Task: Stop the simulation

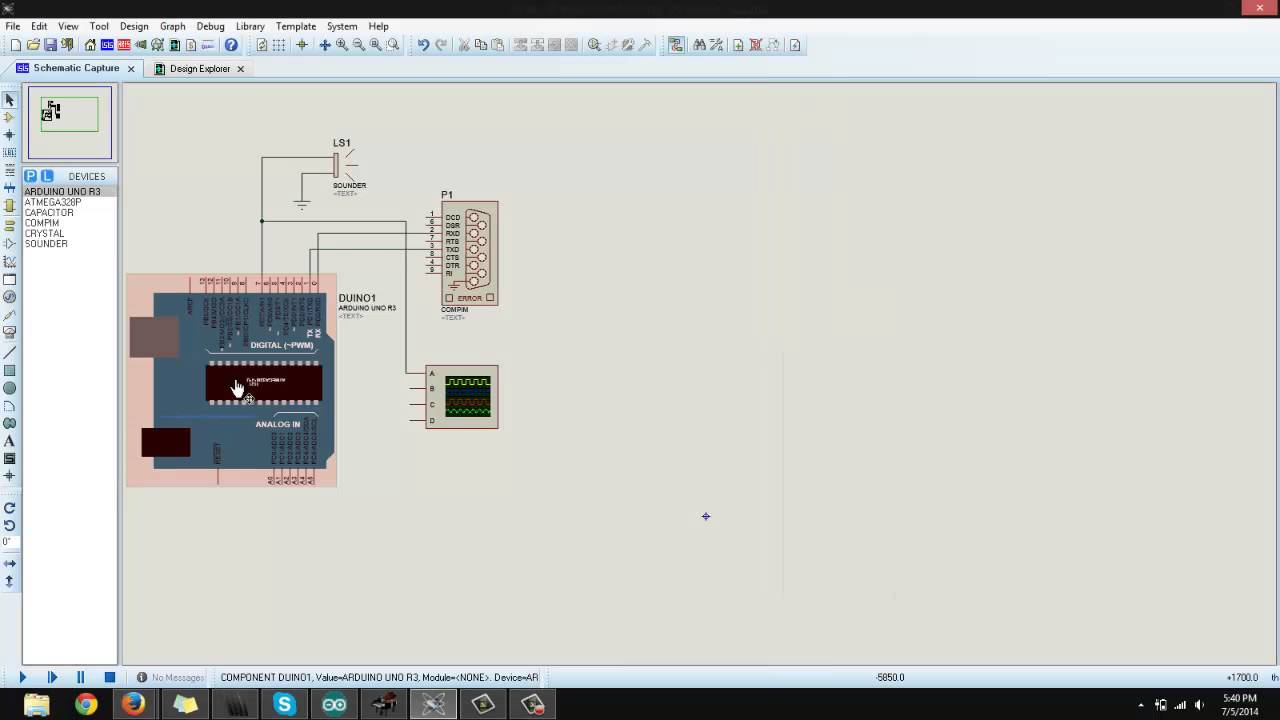Action: (x=110, y=677)
